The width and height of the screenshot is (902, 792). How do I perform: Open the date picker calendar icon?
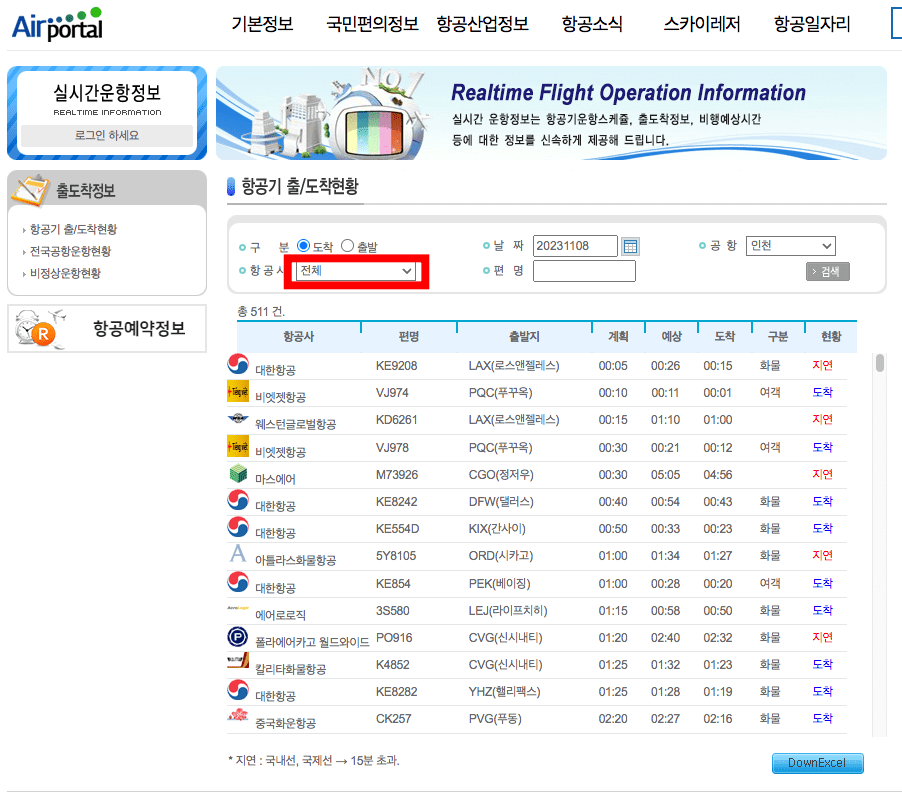(x=630, y=246)
